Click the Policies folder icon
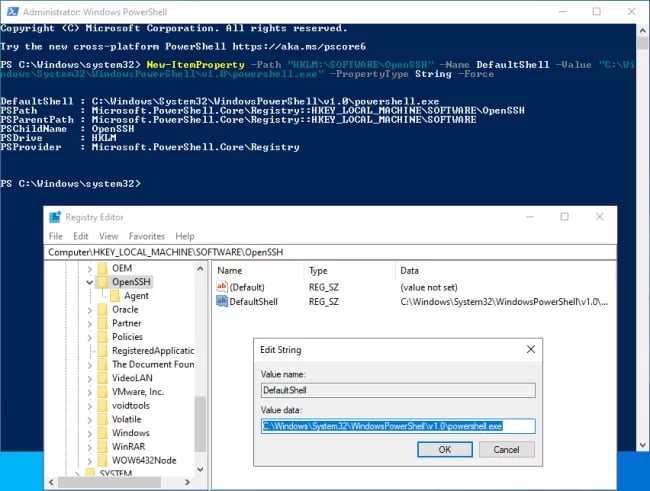This screenshot has height=491, width=650. coord(102,337)
